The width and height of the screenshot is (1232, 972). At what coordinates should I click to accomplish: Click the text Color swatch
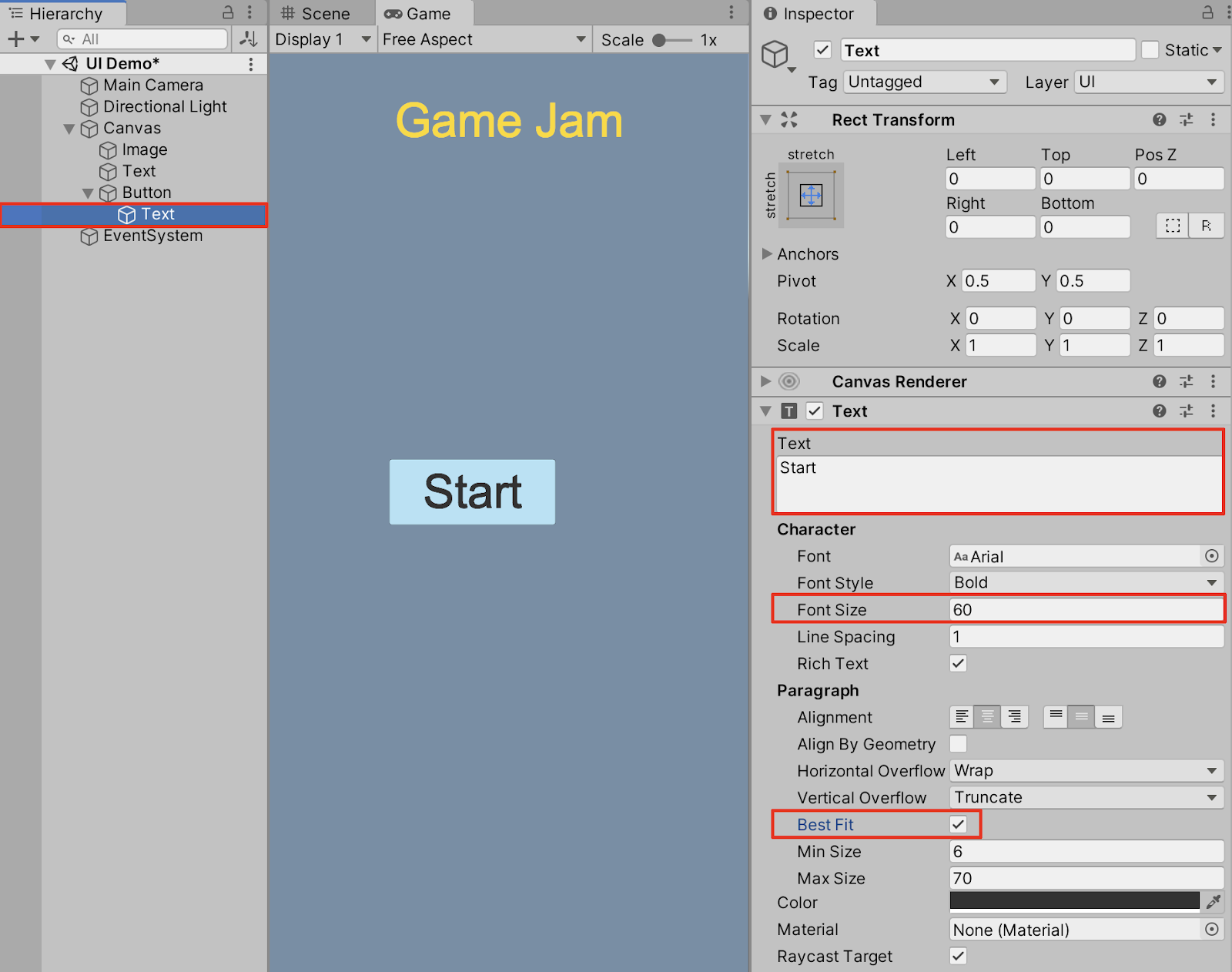(x=1074, y=902)
